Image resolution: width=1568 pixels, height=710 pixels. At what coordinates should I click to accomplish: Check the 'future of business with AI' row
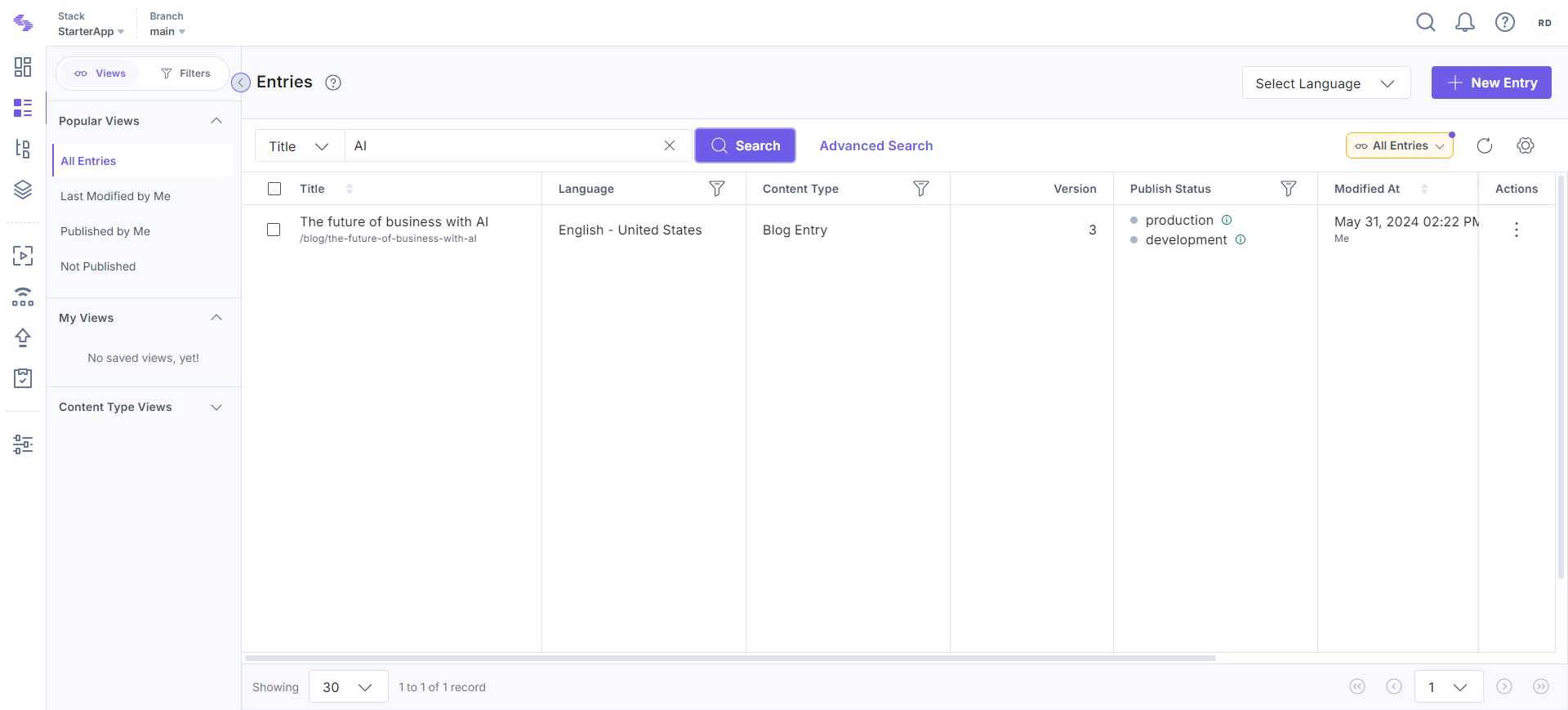point(274,230)
